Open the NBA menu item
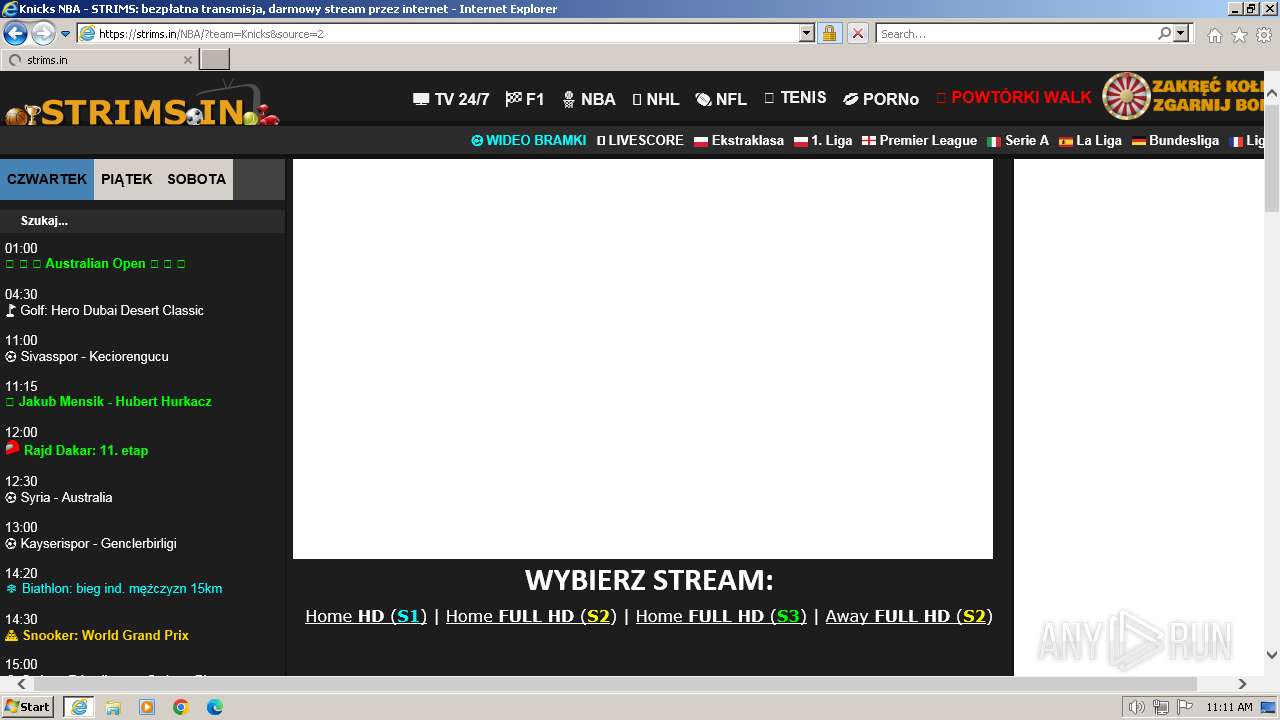This screenshot has height=720, width=1280. 589,99
